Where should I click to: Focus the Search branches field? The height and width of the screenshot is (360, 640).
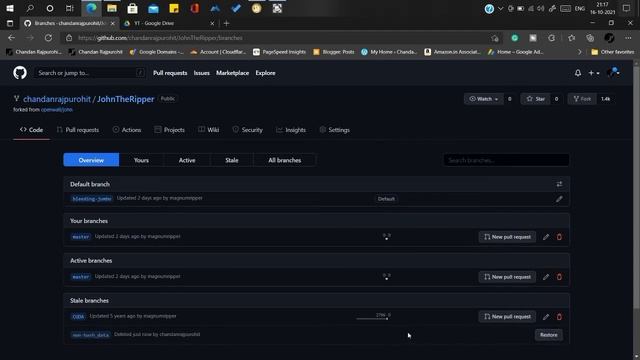pos(506,160)
